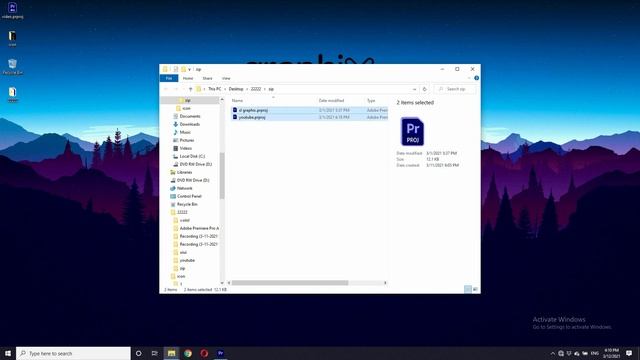
Task: Click This PC in the address bar
Action: pyautogui.click(x=215, y=89)
